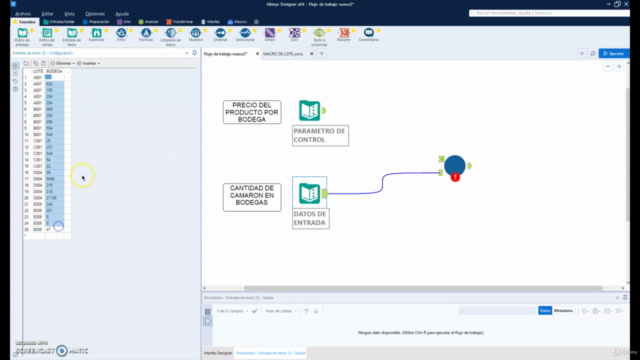Image resolution: width=640 pixels, height=360 pixels.
Task: Open the copy results dropdown icon
Action: (x=585, y=311)
